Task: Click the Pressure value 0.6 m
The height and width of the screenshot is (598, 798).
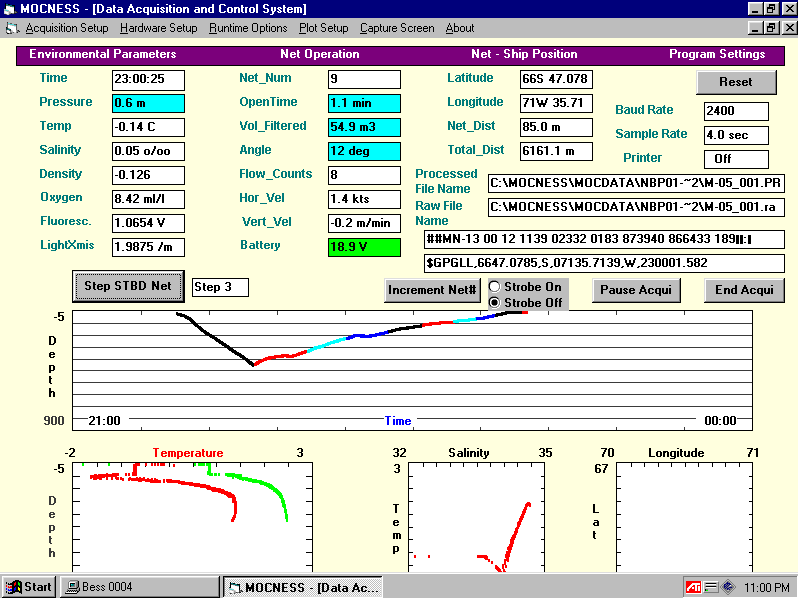Action: pyautogui.click(x=148, y=103)
